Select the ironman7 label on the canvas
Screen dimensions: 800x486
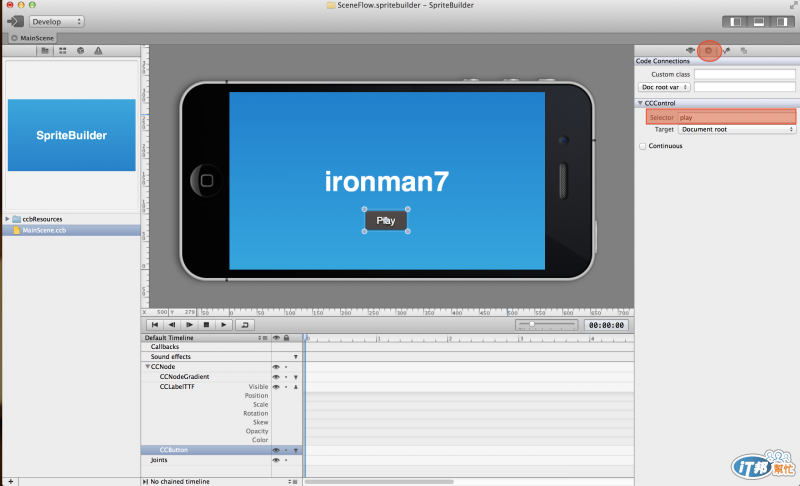coord(387,182)
